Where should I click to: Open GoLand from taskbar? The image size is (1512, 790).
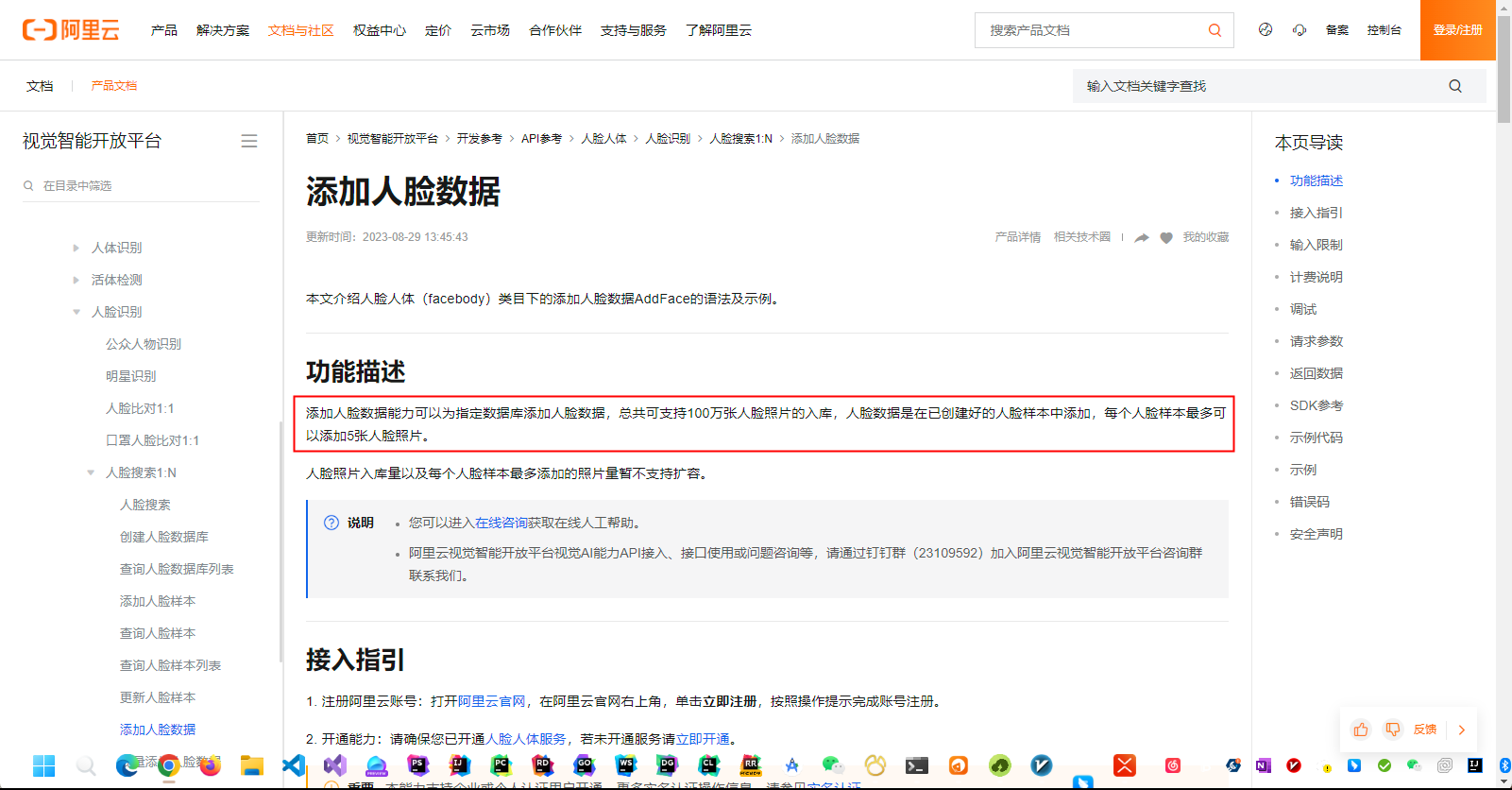click(585, 765)
